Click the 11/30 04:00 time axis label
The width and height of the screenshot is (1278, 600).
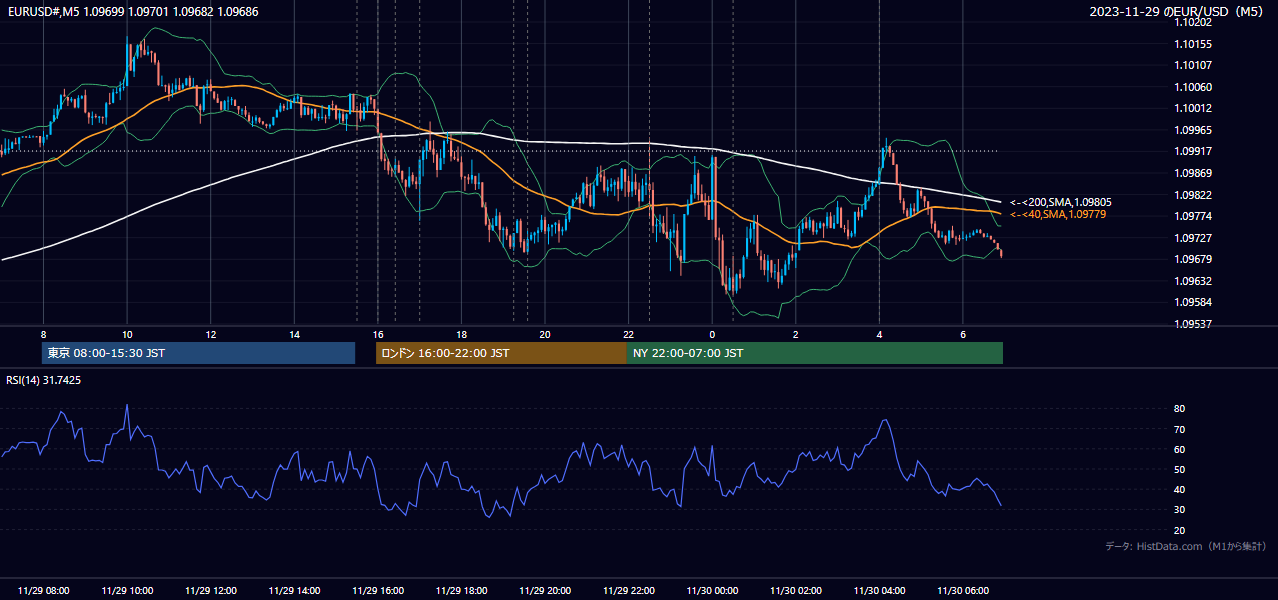[879, 591]
